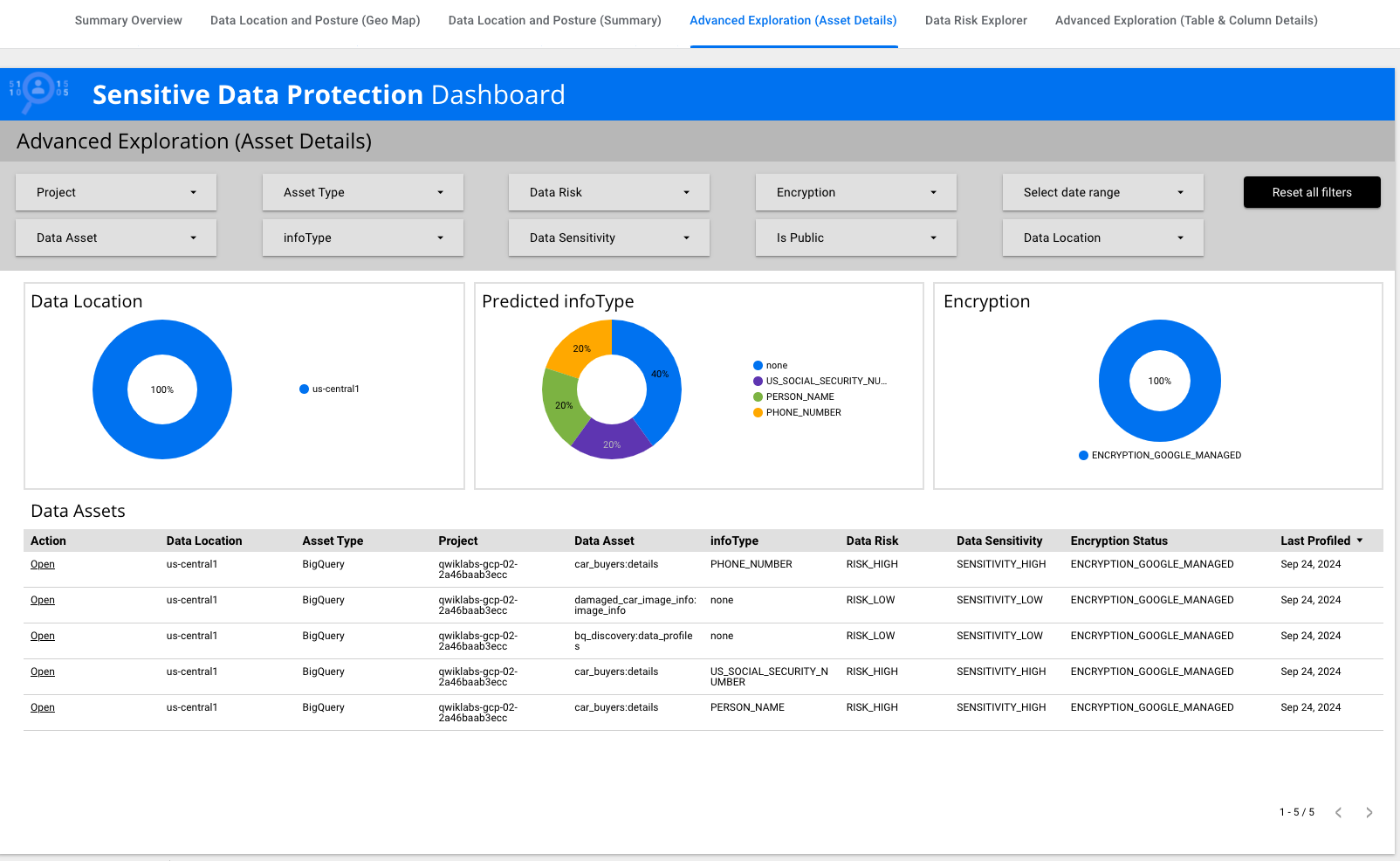Sort by Project column header

[x=458, y=541]
